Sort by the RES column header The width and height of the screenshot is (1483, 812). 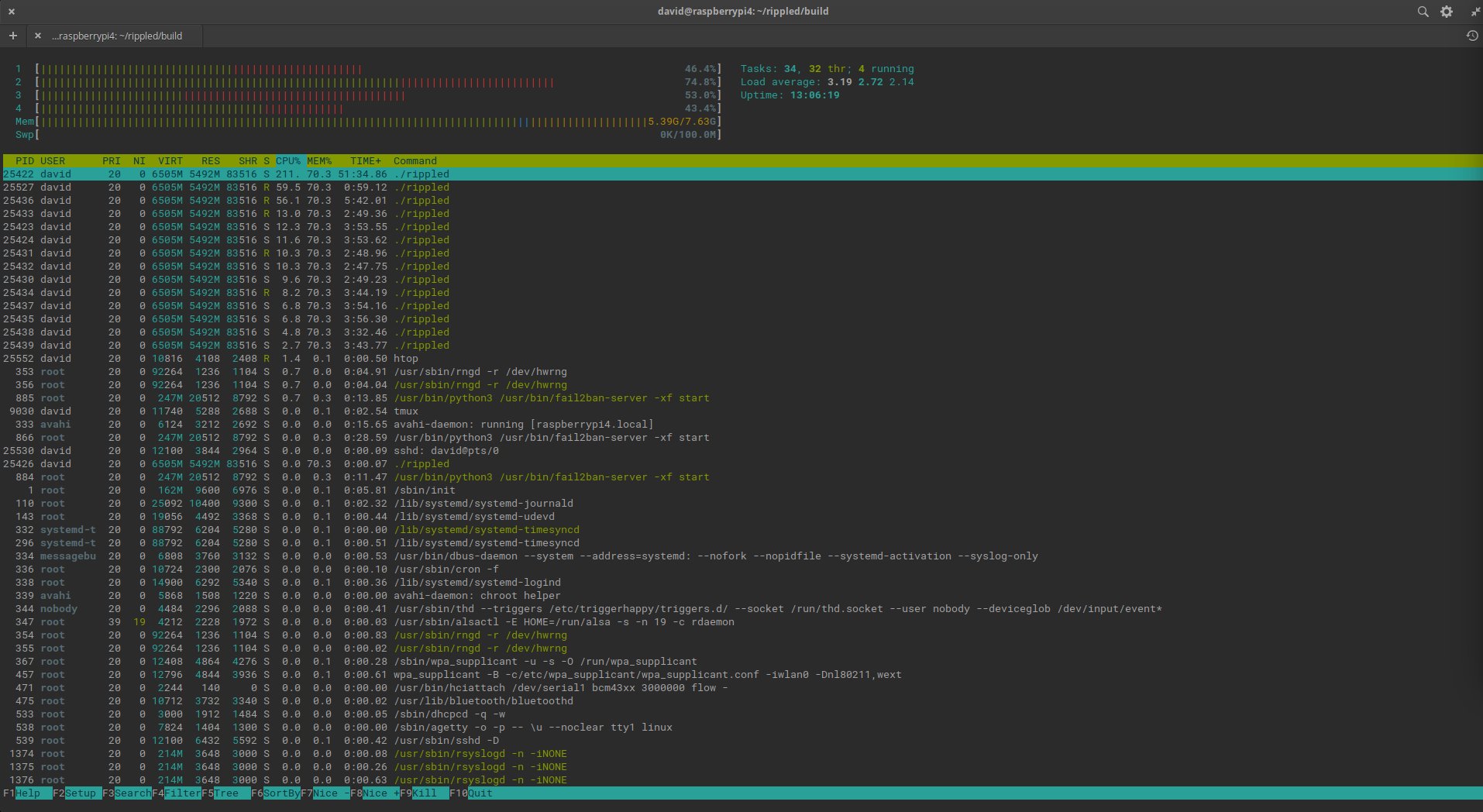click(x=211, y=161)
